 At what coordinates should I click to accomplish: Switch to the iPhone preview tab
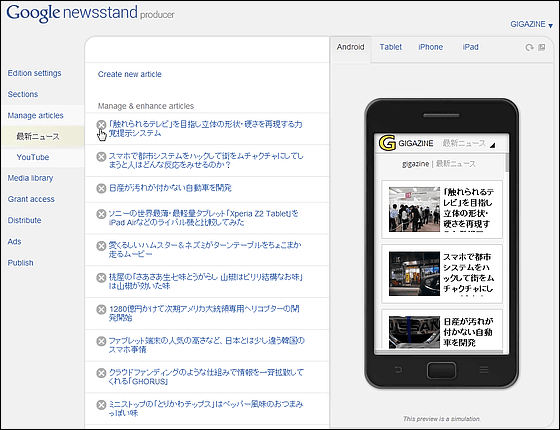tap(430, 47)
